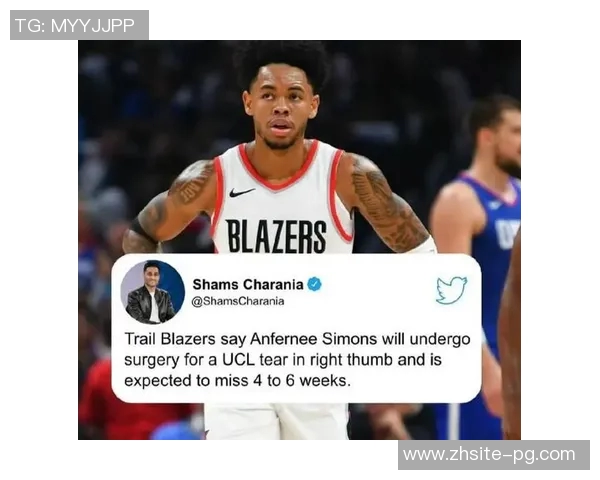Click "Trail Blazers" at start of tweet
The image size is (600, 480).
click(x=170, y=339)
